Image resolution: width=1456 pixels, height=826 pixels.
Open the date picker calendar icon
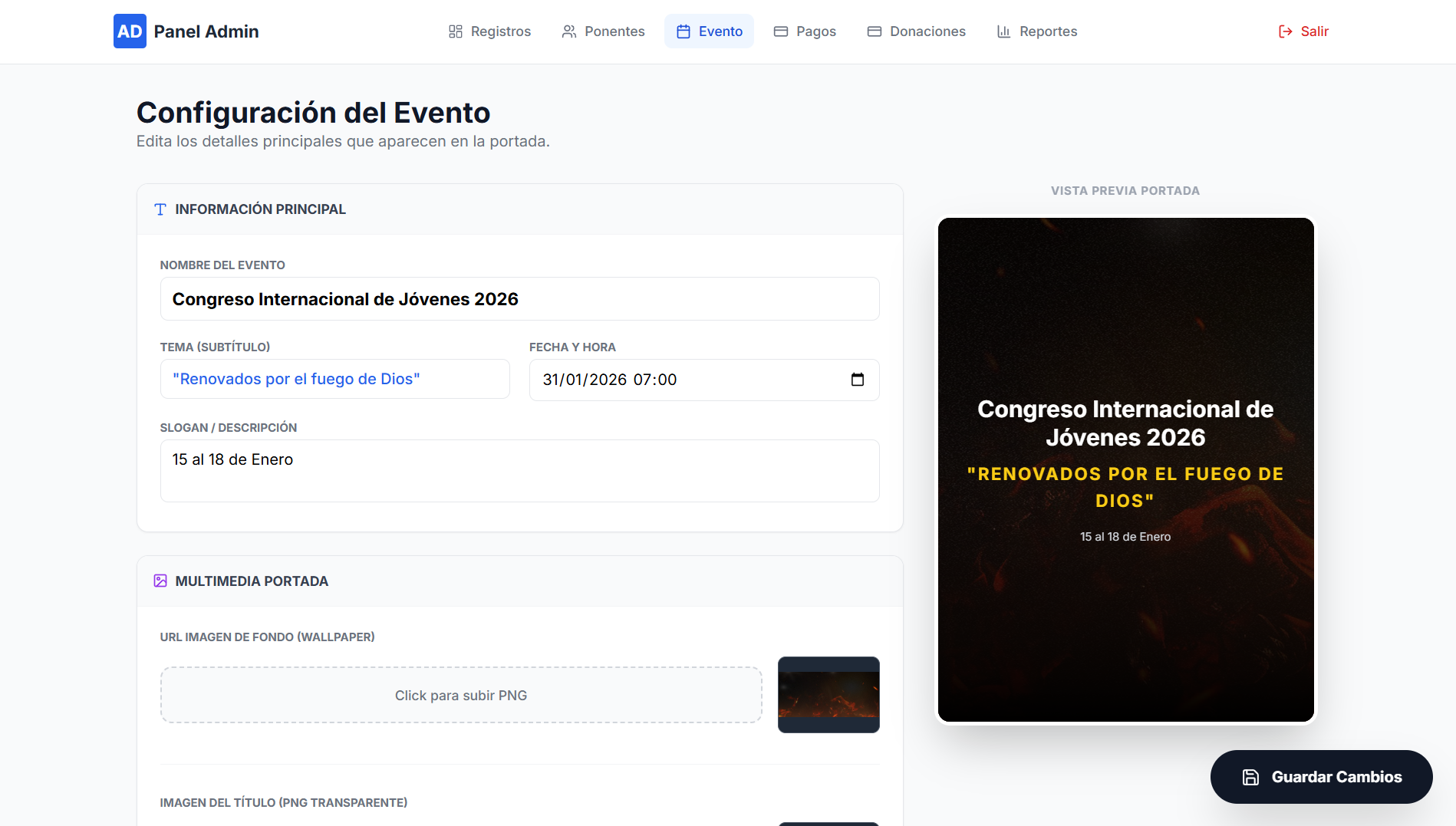point(858,380)
